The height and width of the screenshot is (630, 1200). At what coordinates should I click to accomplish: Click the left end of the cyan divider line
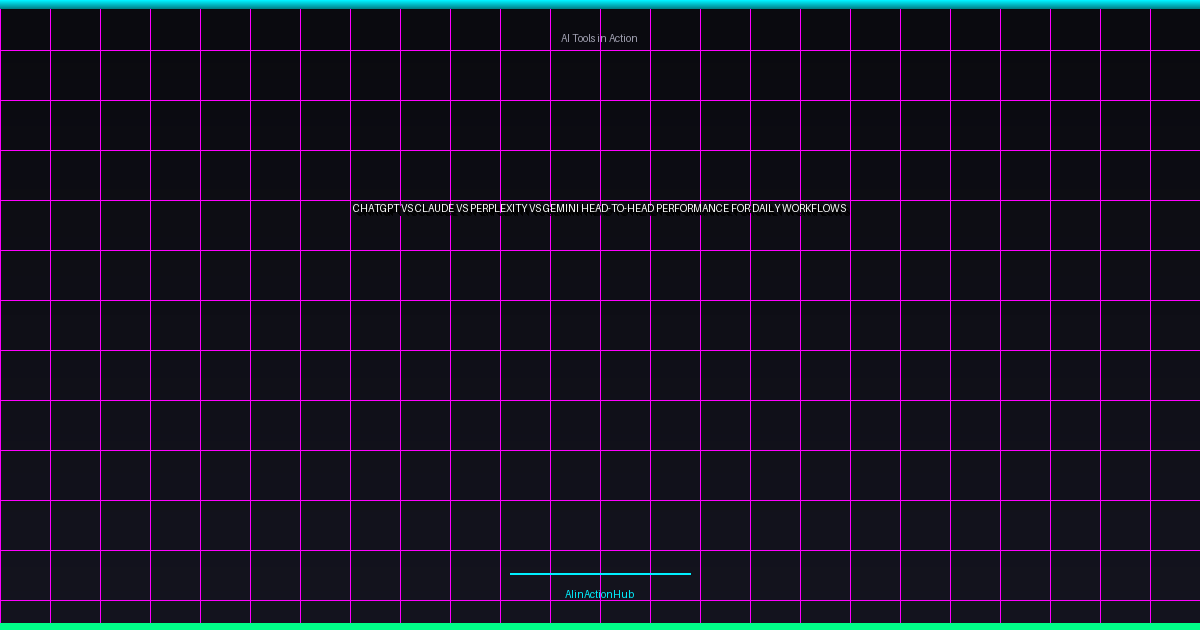pyautogui.click(x=513, y=574)
